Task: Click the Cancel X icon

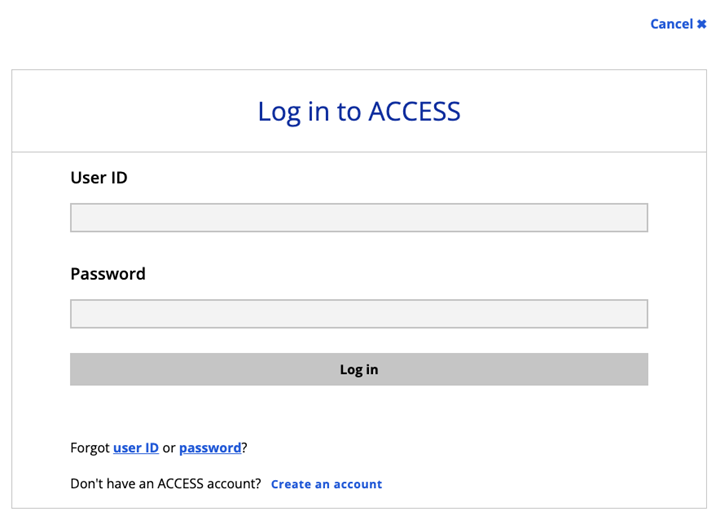Action: pyautogui.click(x=702, y=24)
